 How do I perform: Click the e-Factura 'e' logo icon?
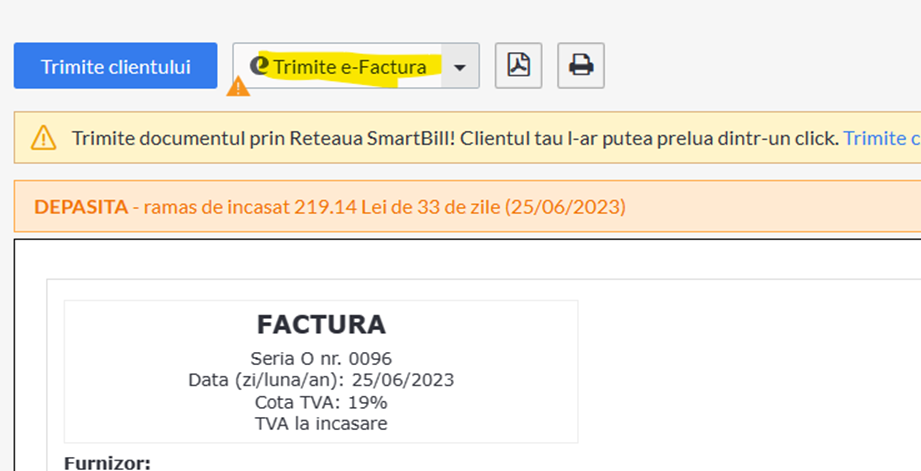pyautogui.click(x=258, y=65)
